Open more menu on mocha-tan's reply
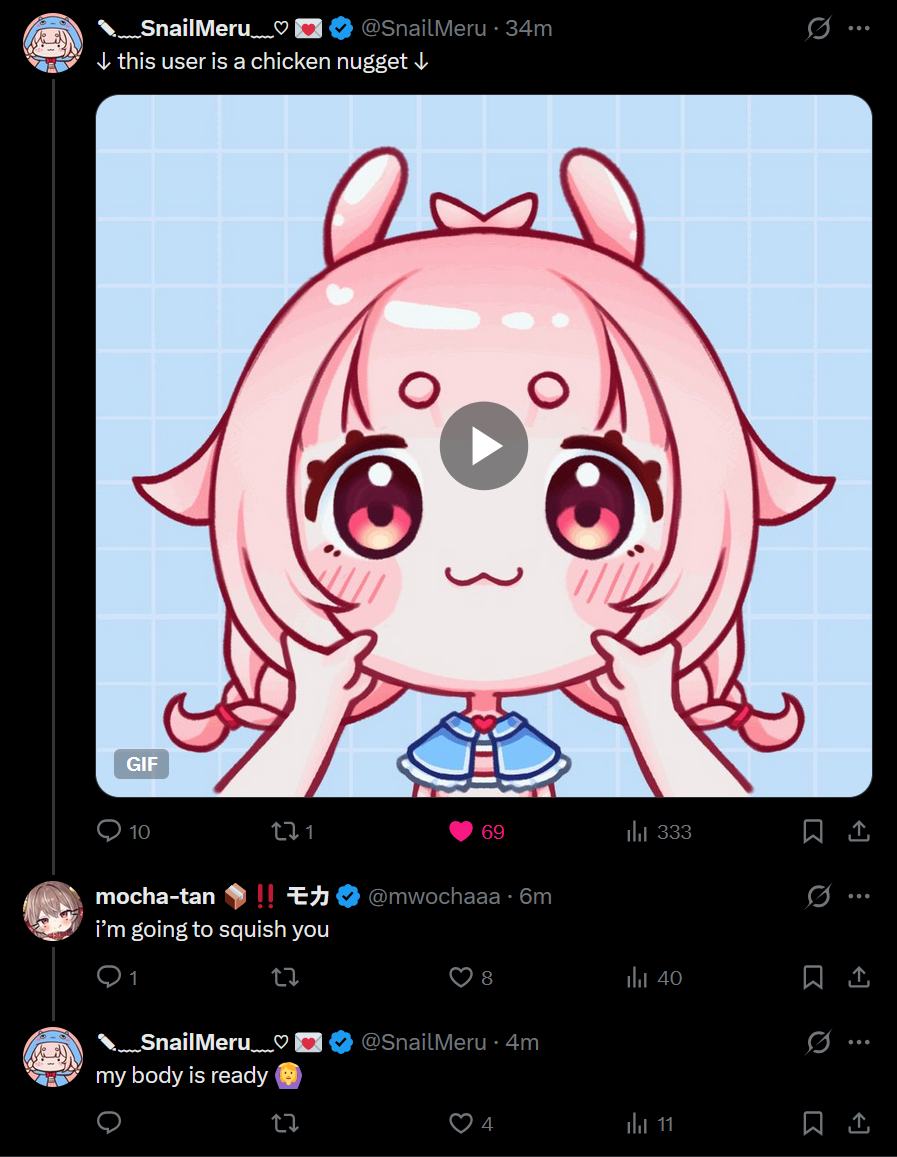897x1157 pixels. [859, 896]
